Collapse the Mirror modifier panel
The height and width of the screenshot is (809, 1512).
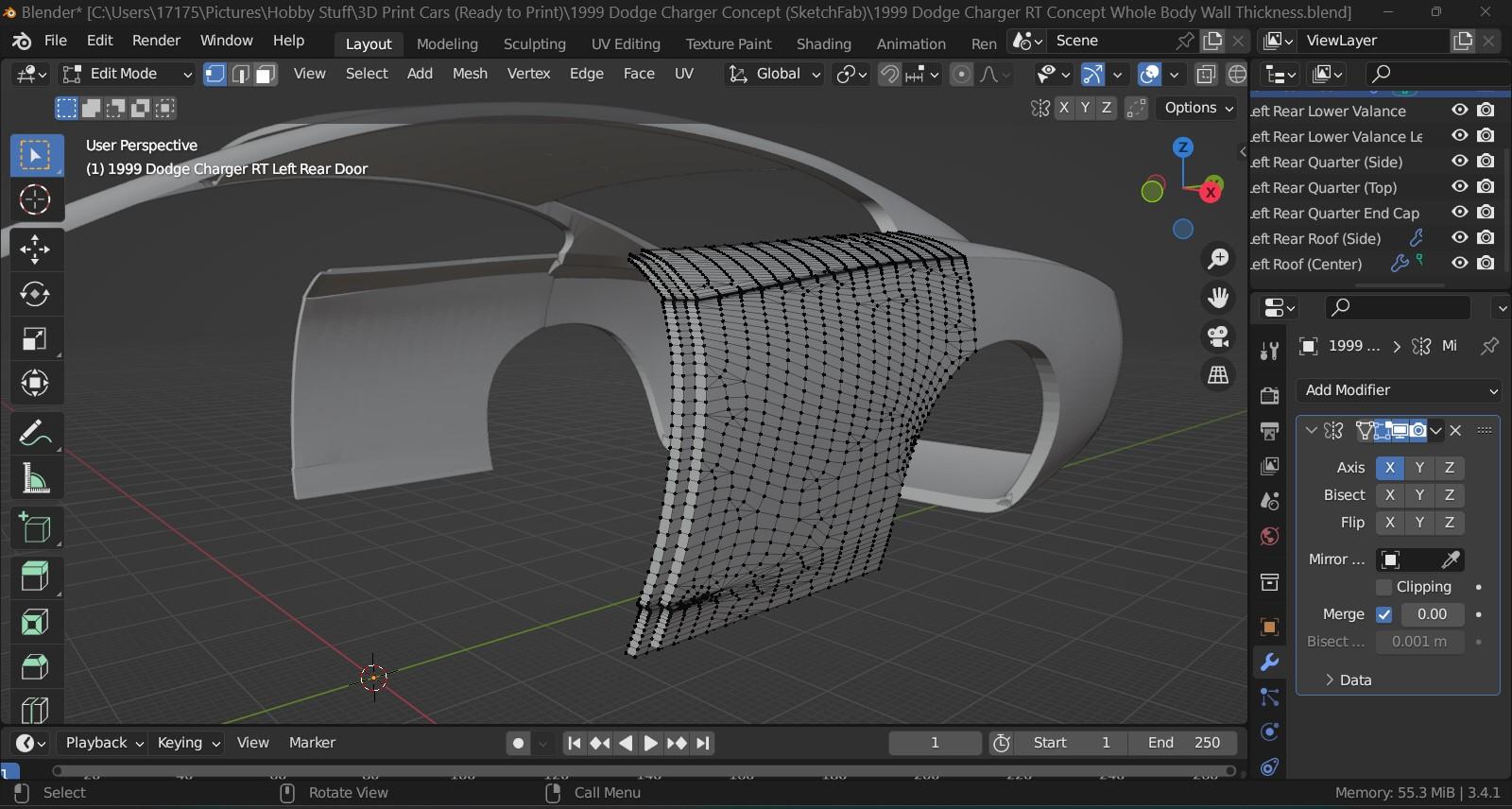[1311, 430]
